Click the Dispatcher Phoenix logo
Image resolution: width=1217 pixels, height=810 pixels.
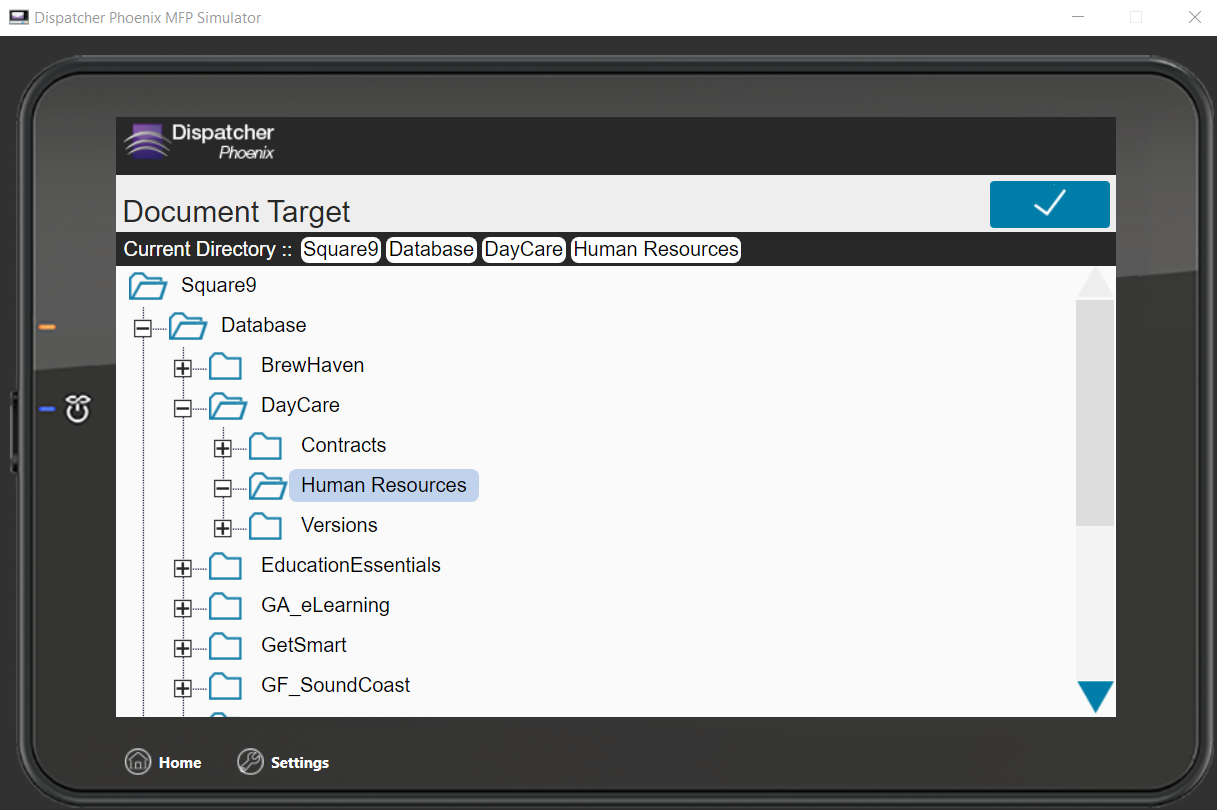[199, 141]
